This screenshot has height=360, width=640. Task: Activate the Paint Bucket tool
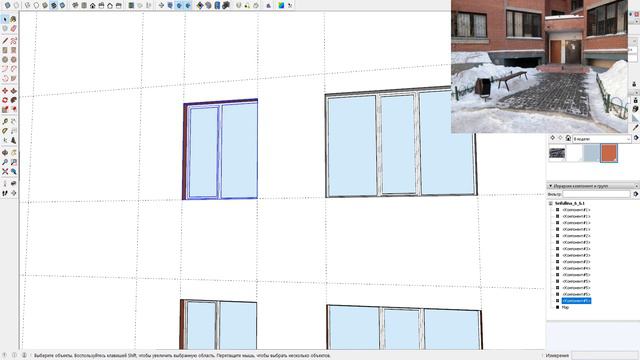tap(13, 19)
